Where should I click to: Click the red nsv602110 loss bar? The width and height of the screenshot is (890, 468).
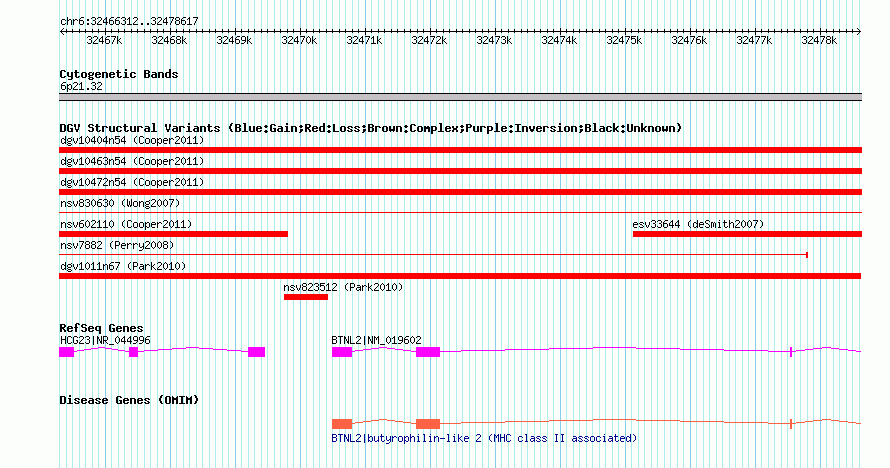(173, 234)
